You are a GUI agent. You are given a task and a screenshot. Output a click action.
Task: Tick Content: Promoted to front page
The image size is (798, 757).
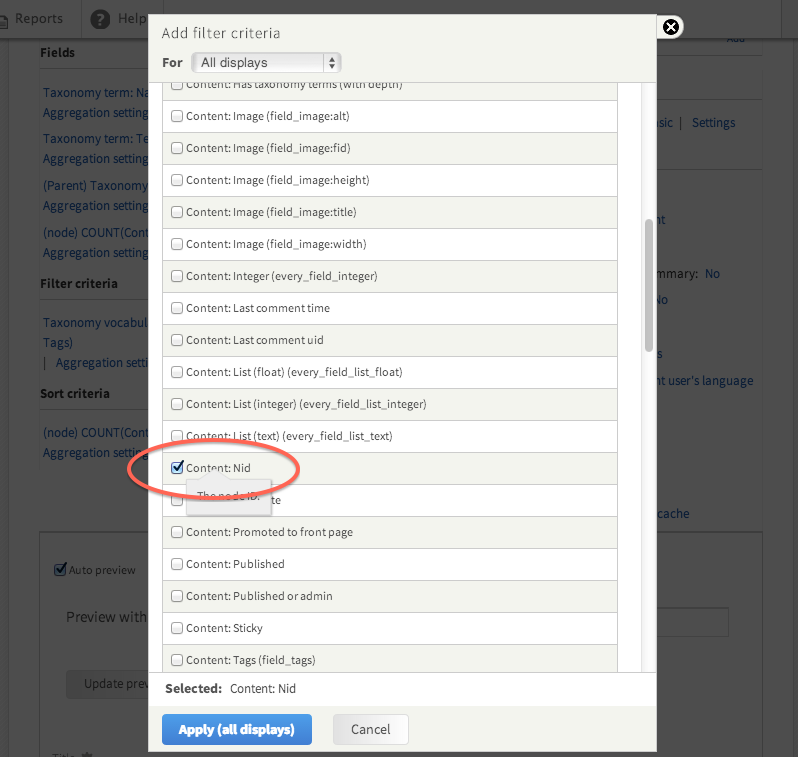(x=177, y=532)
